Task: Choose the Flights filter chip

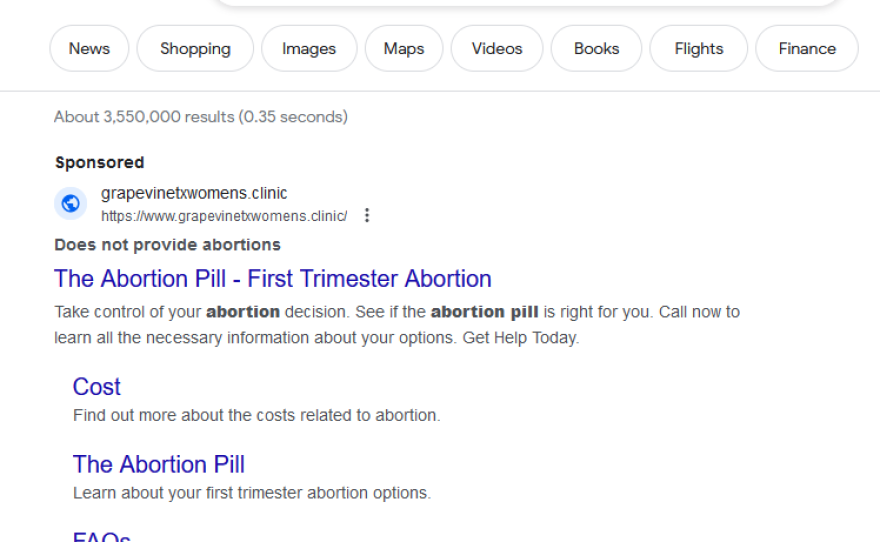Action: 698,48
